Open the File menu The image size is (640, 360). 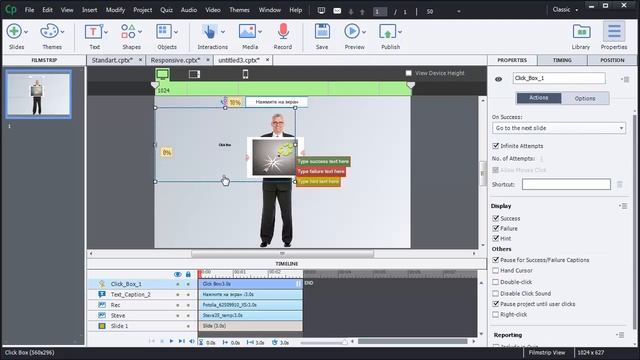pyautogui.click(x=29, y=10)
